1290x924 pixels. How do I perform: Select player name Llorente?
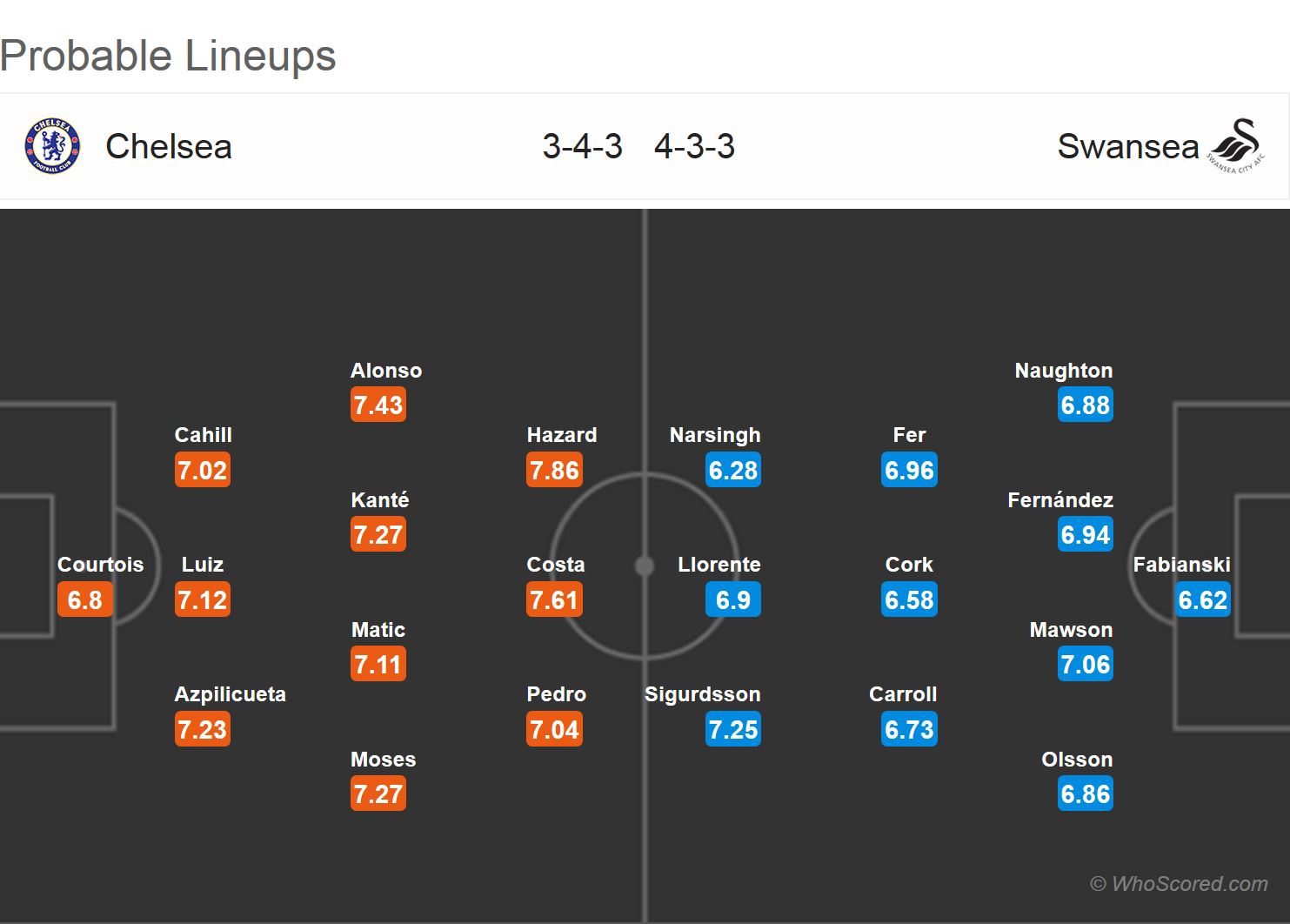click(x=719, y=565)
